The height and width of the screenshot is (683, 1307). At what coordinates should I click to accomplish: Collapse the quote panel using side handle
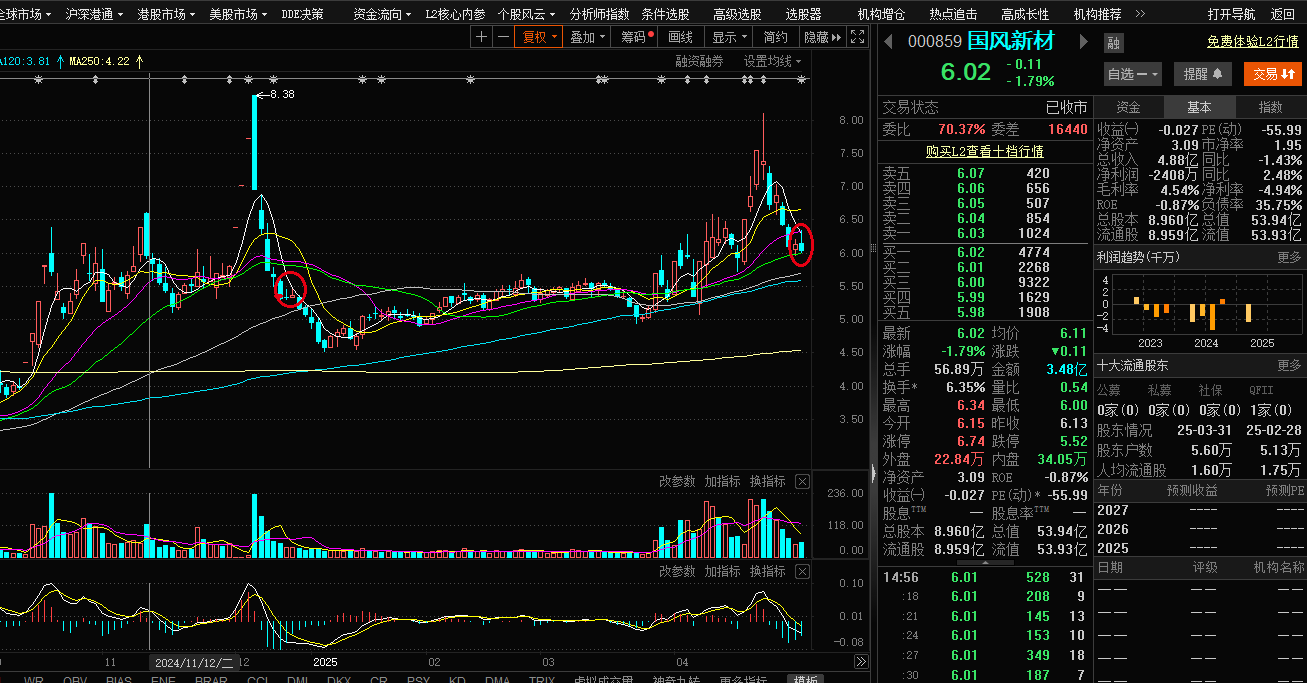pos(874,472)
